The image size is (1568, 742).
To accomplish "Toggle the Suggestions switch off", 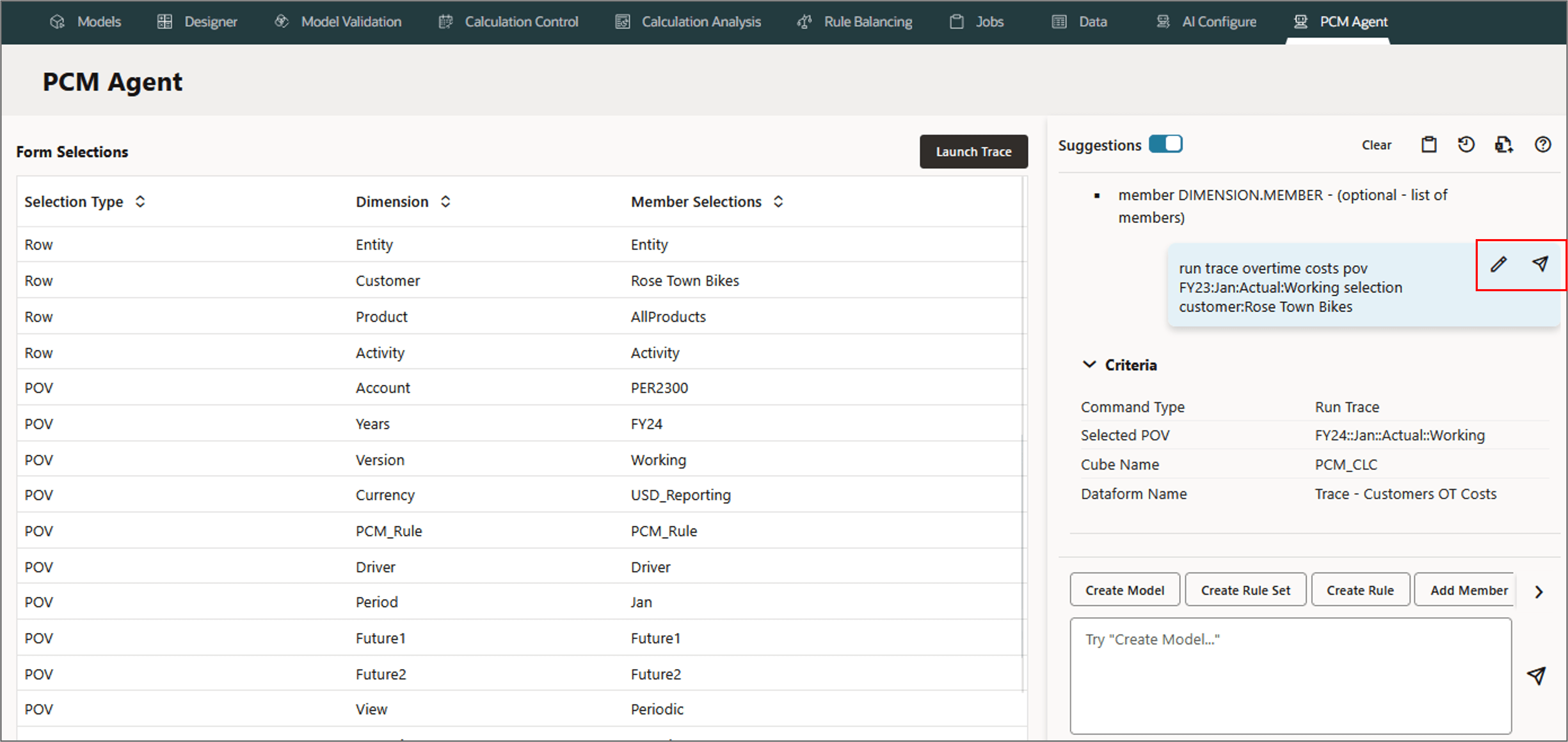I will coord(1165,144).
